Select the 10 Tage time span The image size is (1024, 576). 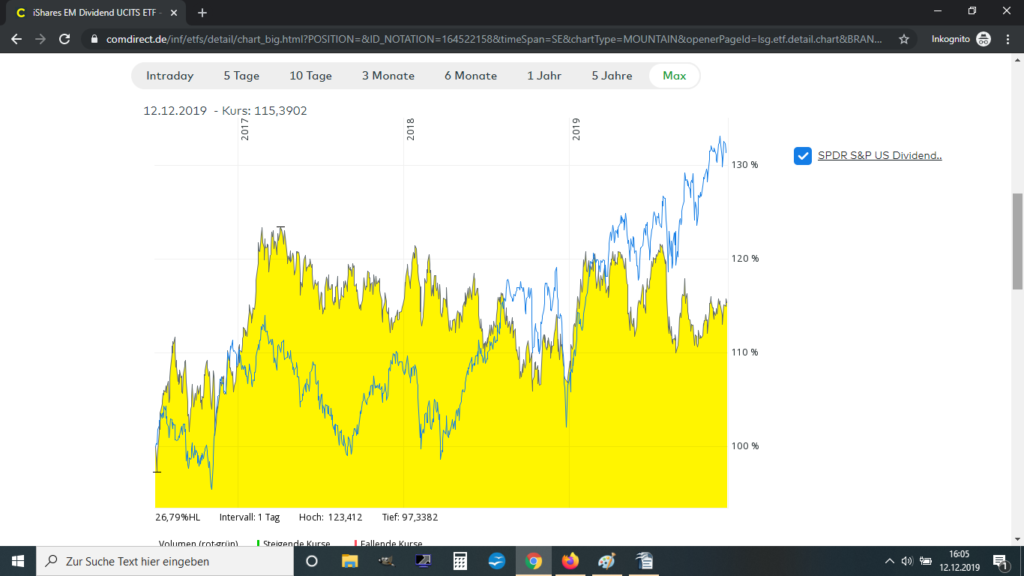point(311,76)
